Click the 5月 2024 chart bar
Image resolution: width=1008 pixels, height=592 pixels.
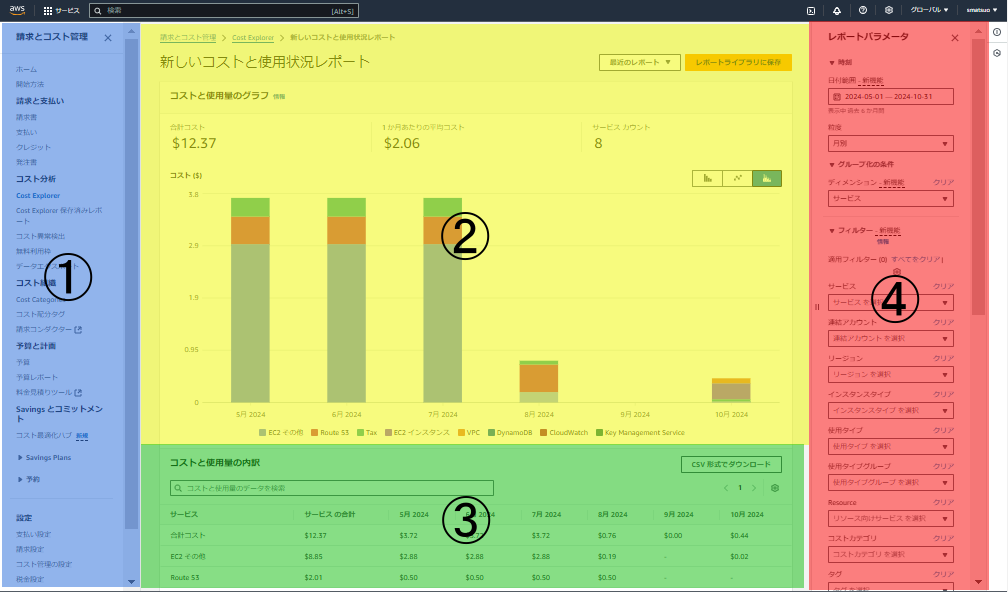250,300
